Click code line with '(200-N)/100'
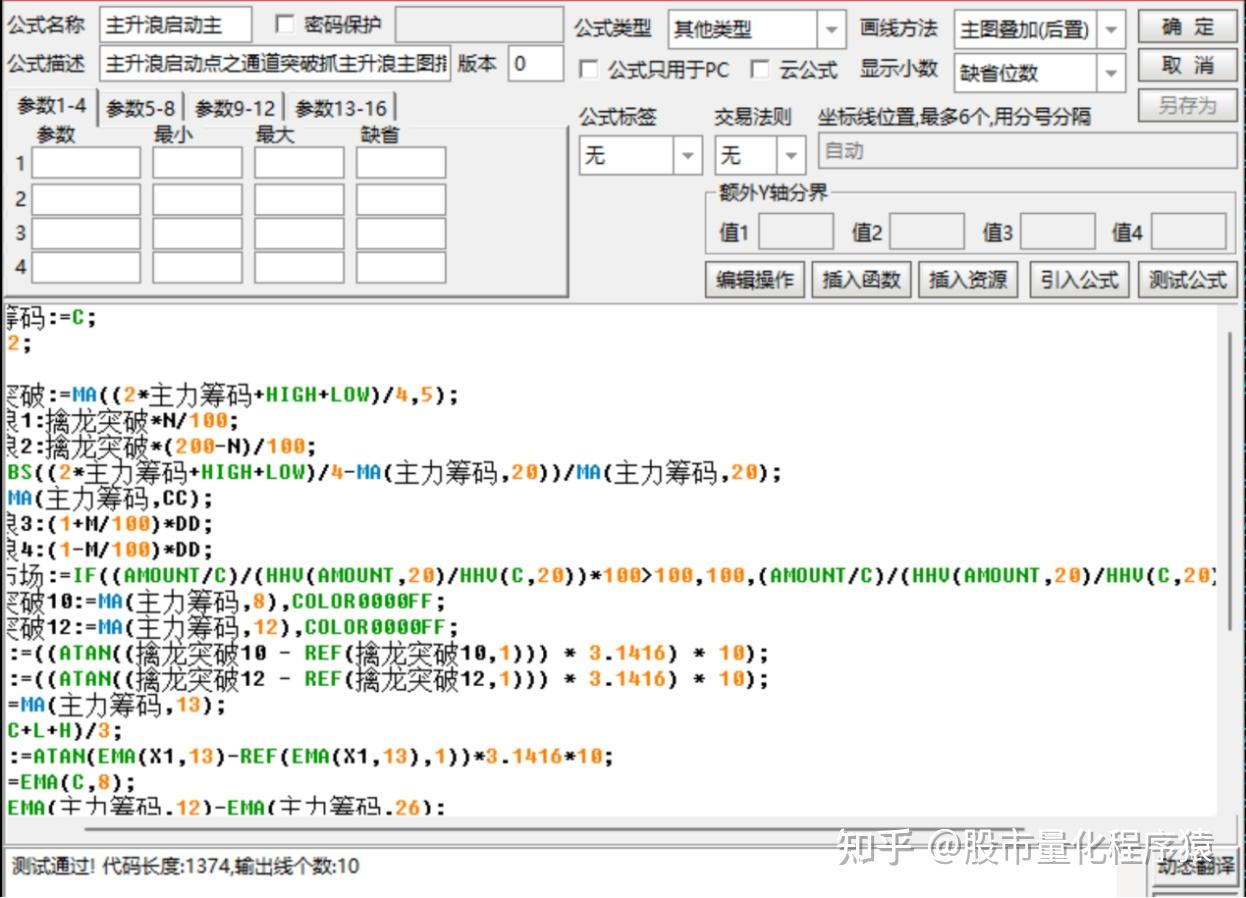This screenshot has height=898, width=1246. [x=161, y=446]
